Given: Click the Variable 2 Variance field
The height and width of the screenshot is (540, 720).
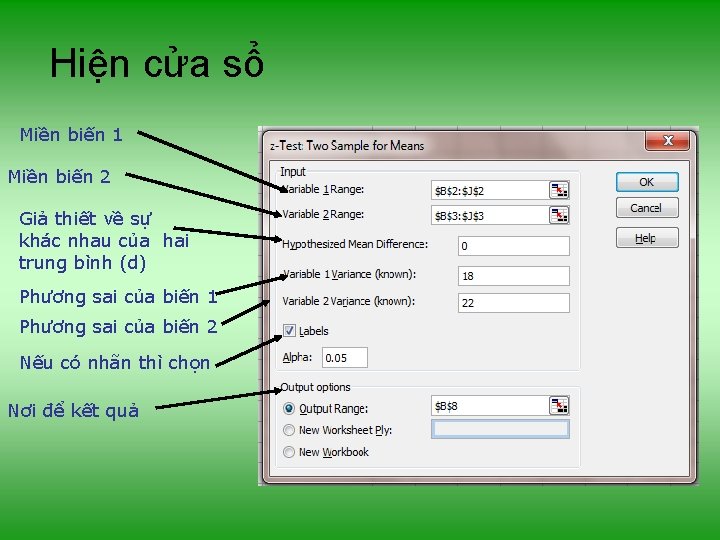Looking at the screenshot, I should [x=514, y=303].
